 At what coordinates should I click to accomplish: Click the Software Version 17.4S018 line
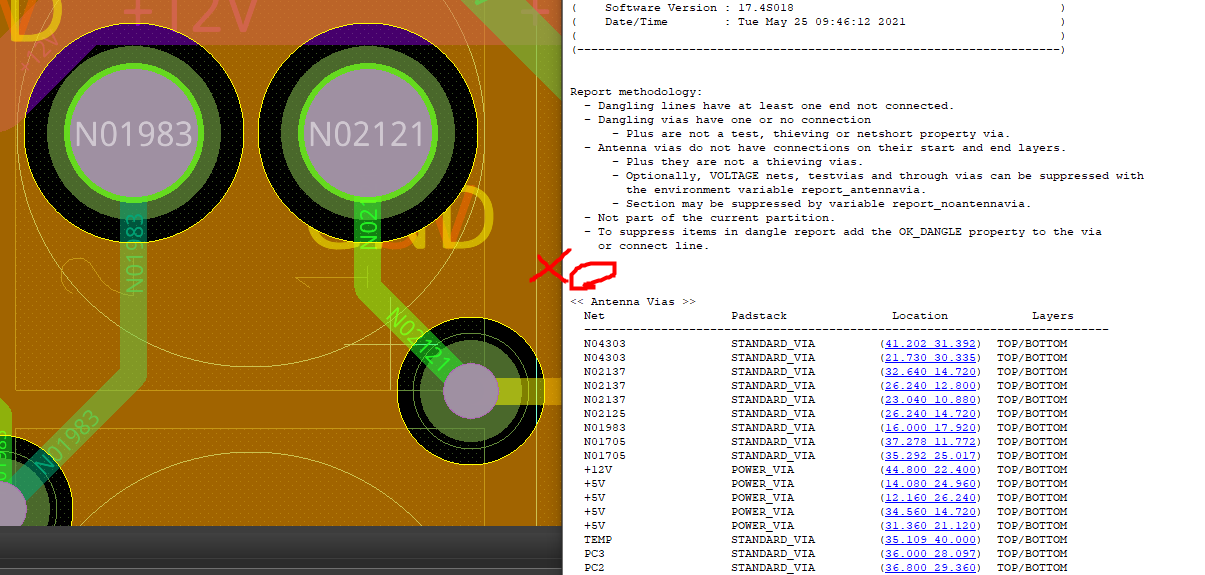click(699, 7)
